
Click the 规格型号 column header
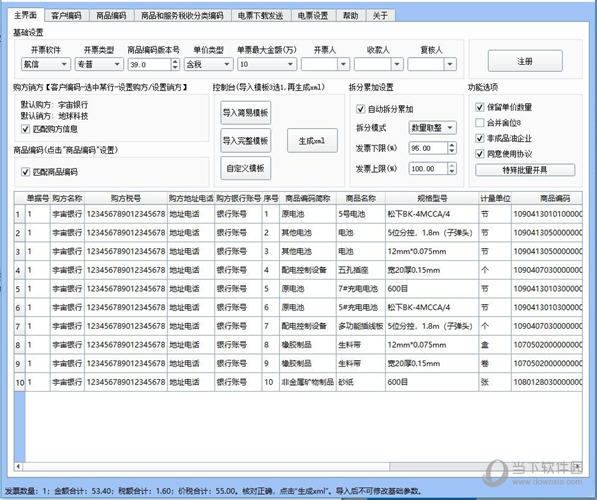[x=432, y=198]
